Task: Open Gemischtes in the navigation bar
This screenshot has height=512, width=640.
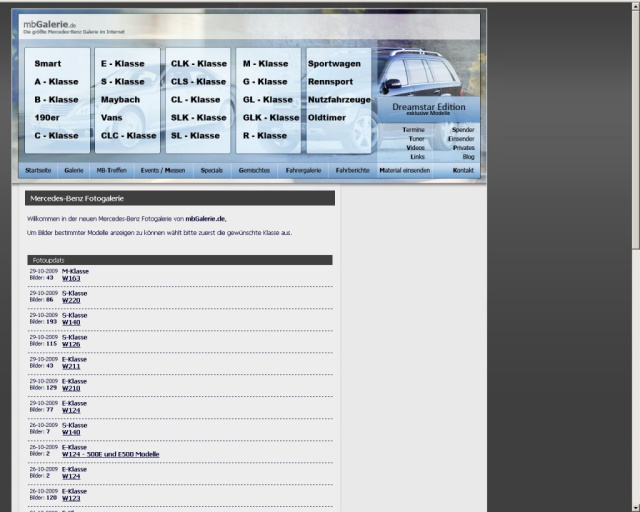Action: coord(254,170)
